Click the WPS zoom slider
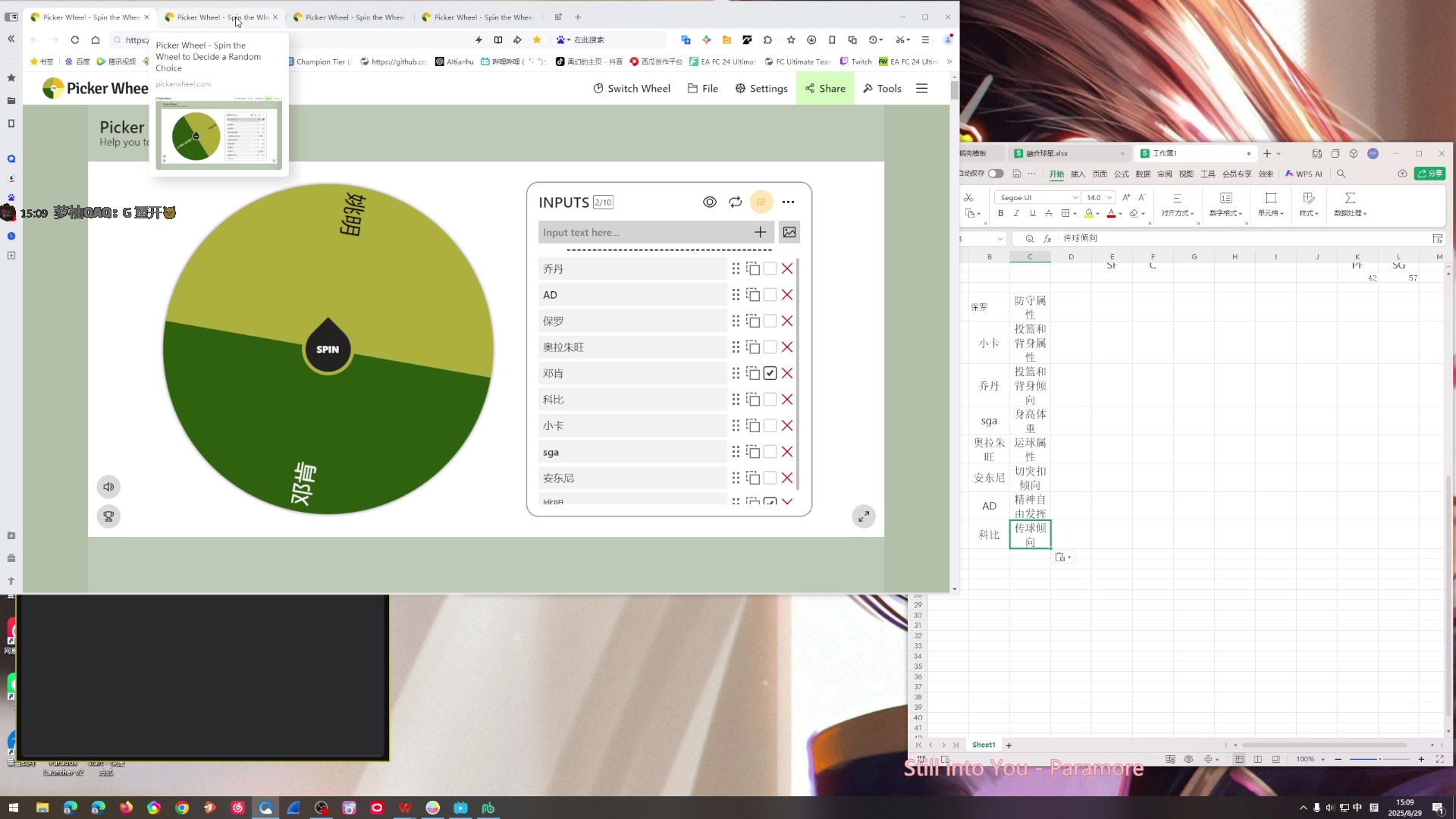The width and height of the screenshot is (1456, 819). click(1379, 759)
